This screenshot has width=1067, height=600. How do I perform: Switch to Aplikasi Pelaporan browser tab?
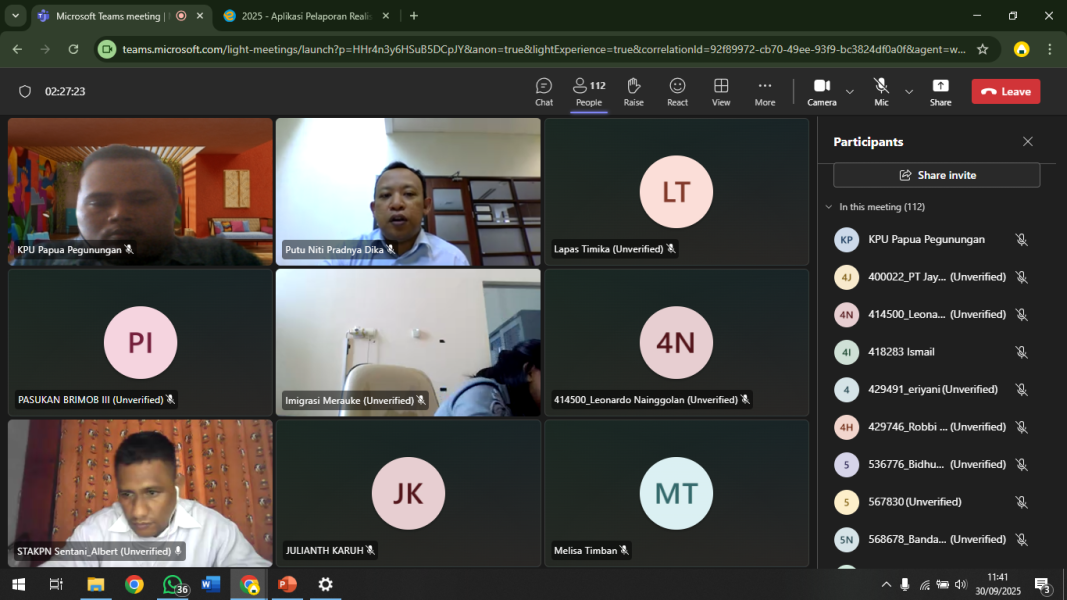300,16
